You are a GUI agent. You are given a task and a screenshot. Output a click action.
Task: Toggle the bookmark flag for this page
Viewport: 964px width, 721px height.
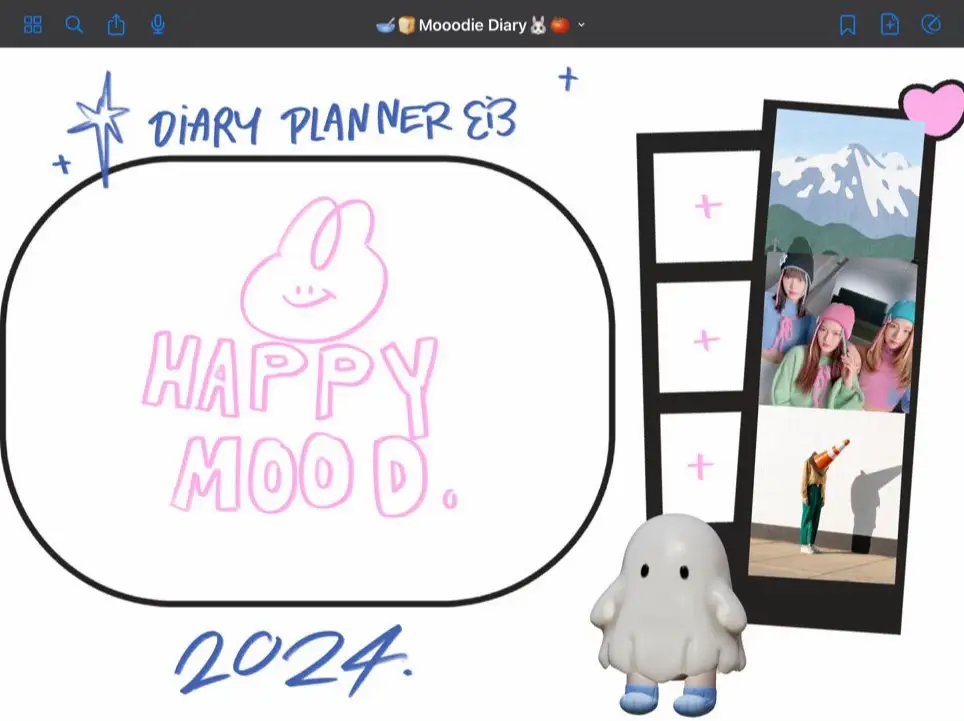847,24
